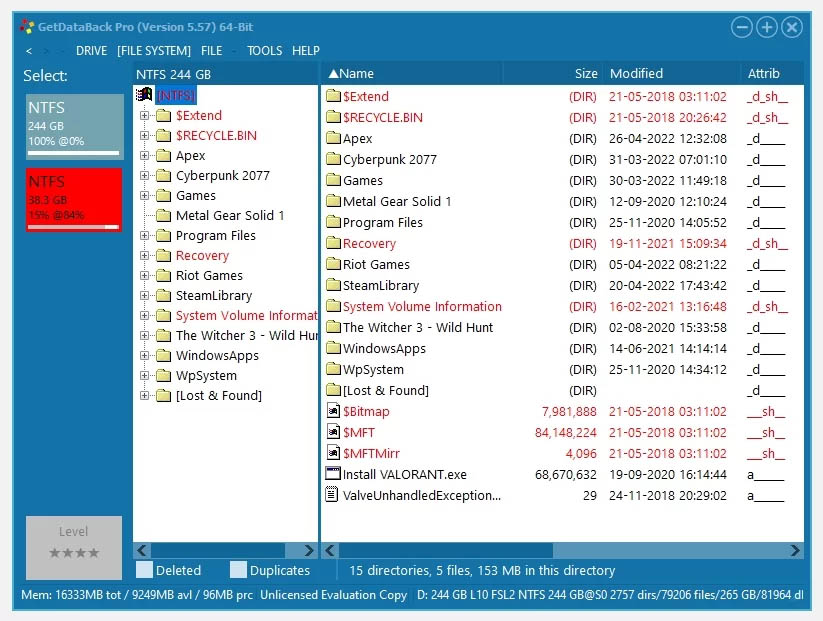The height and width of the screenshot is (621, 823).
Task: Click System Volume Information folder icon in list
Action: pos(333,306)
